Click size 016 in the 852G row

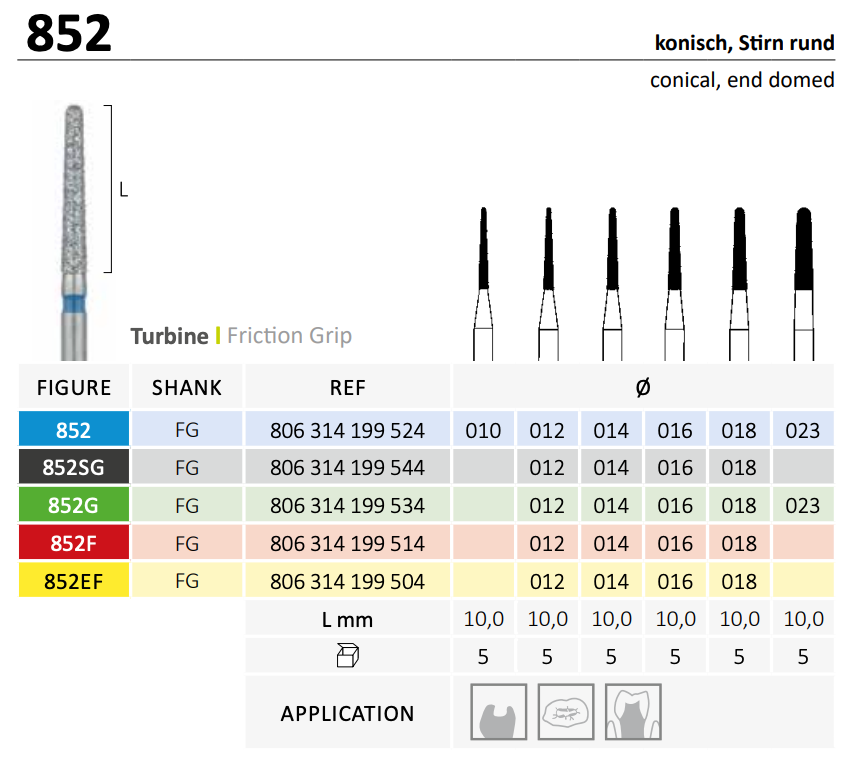point(675,505)
